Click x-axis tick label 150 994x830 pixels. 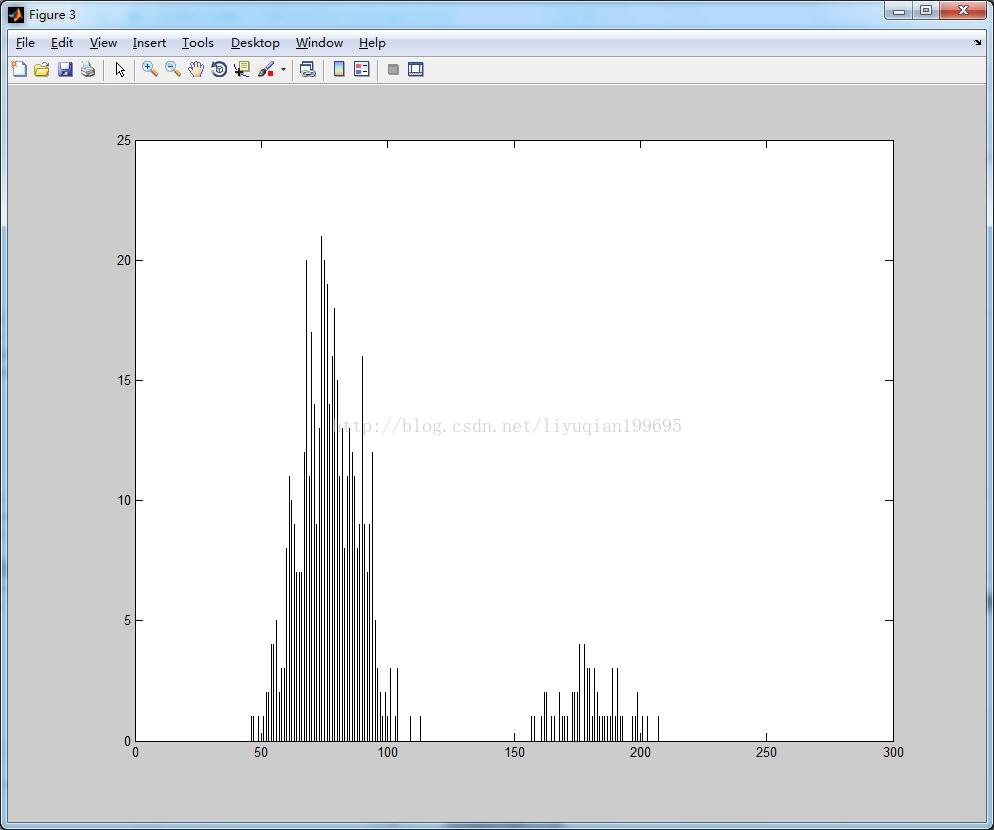pyautogui.click(x=515, y=753)
